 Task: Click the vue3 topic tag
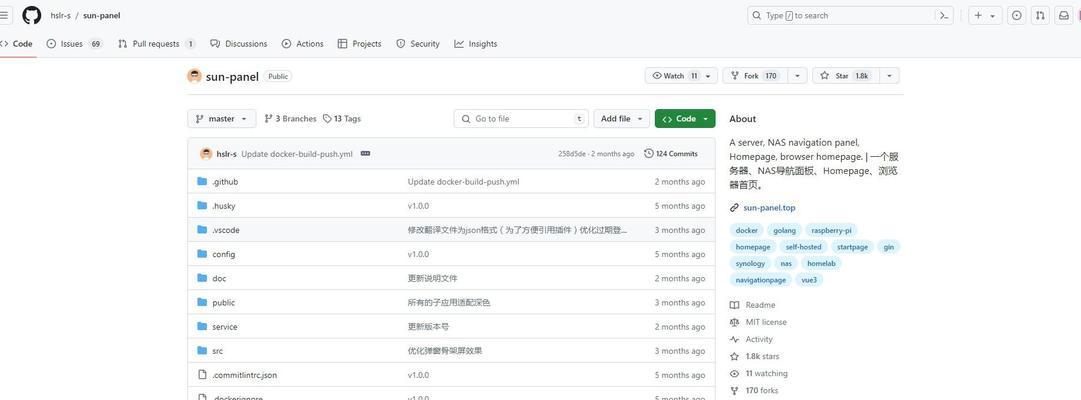(x=809, y=280)
